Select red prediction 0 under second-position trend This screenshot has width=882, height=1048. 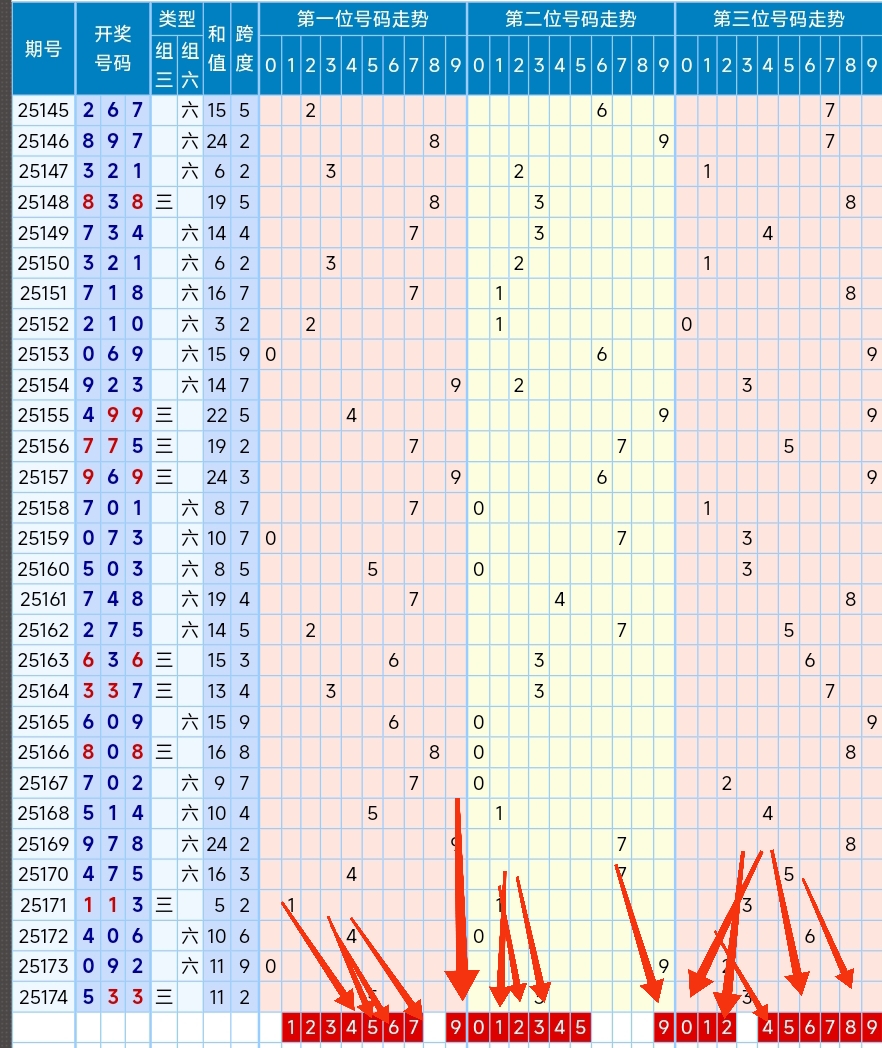click(478, 1027)
